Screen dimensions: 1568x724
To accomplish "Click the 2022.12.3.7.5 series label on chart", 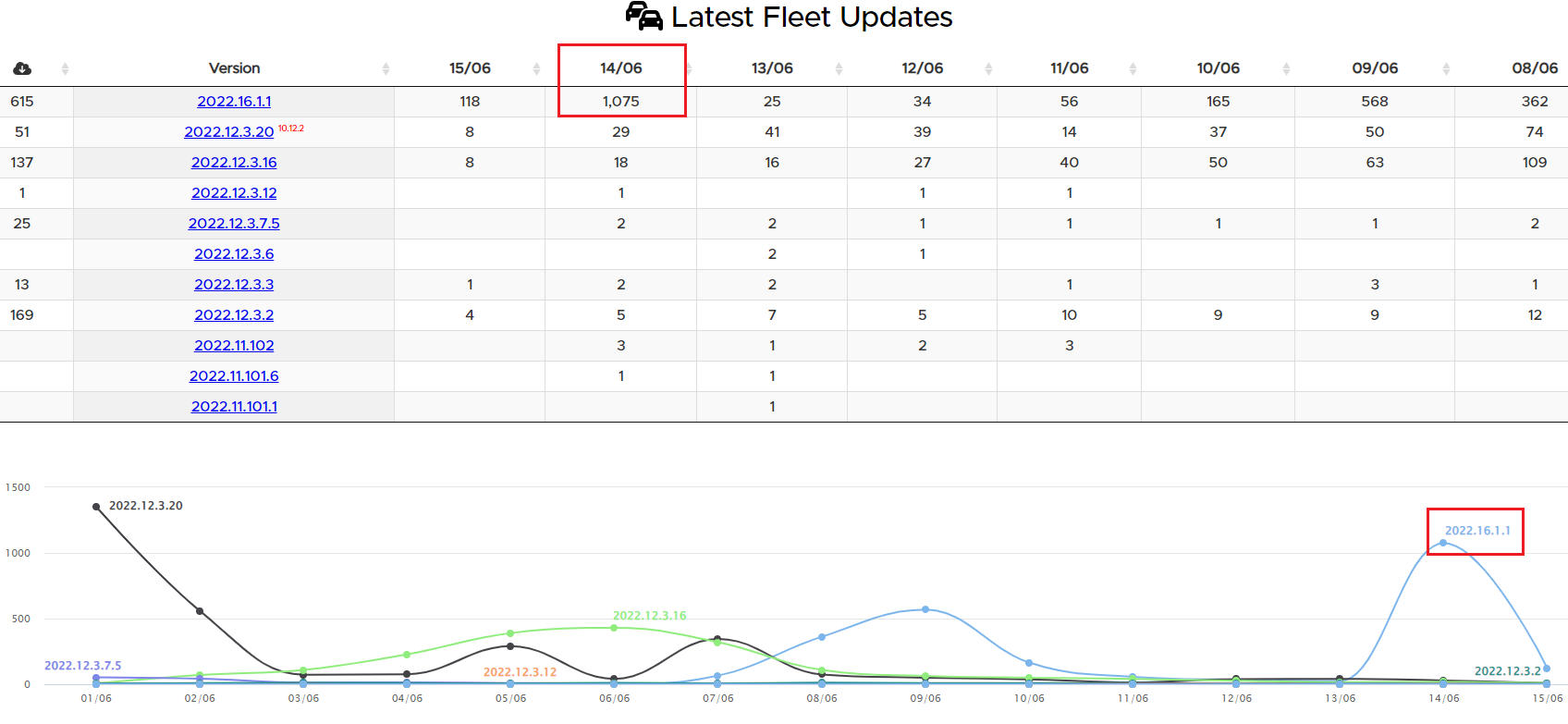I will pos(83,666).
